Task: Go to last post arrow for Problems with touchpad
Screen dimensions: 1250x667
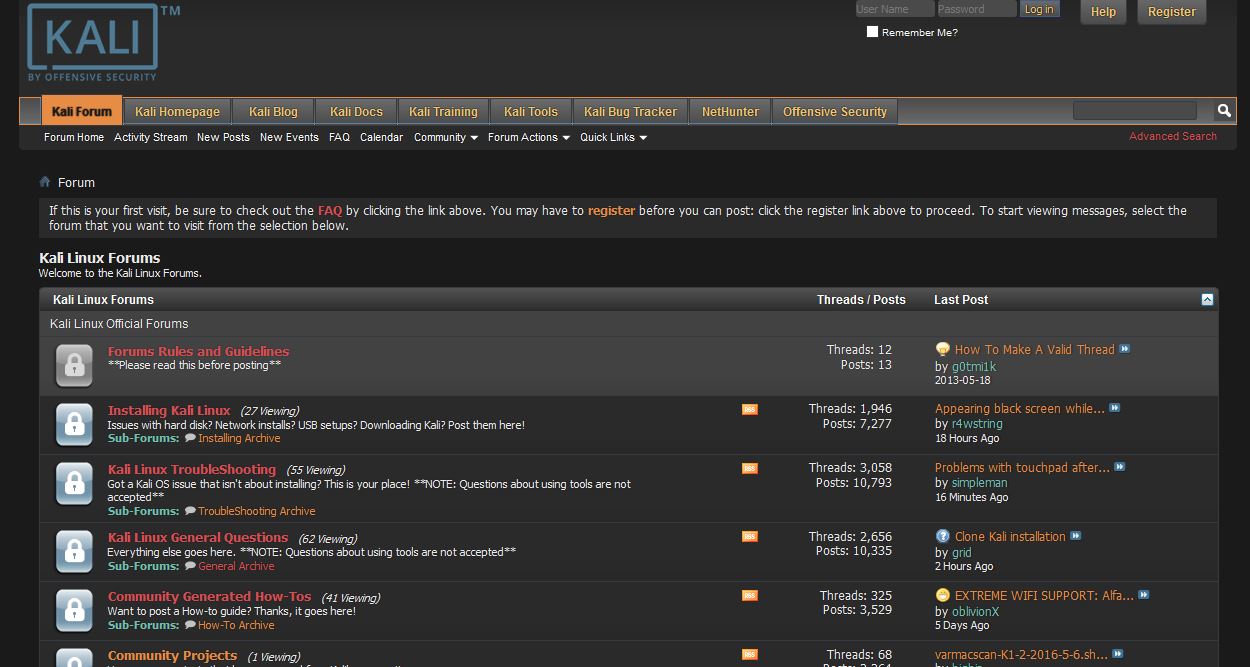Action: tap(1120, 467)
